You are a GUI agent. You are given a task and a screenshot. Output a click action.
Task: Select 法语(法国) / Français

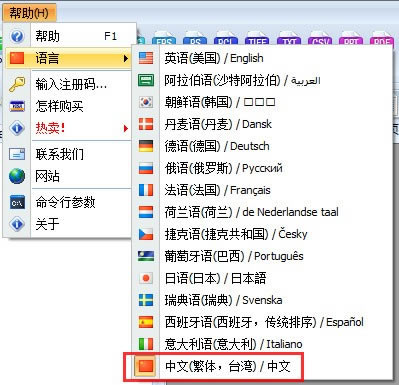(262, 190)
